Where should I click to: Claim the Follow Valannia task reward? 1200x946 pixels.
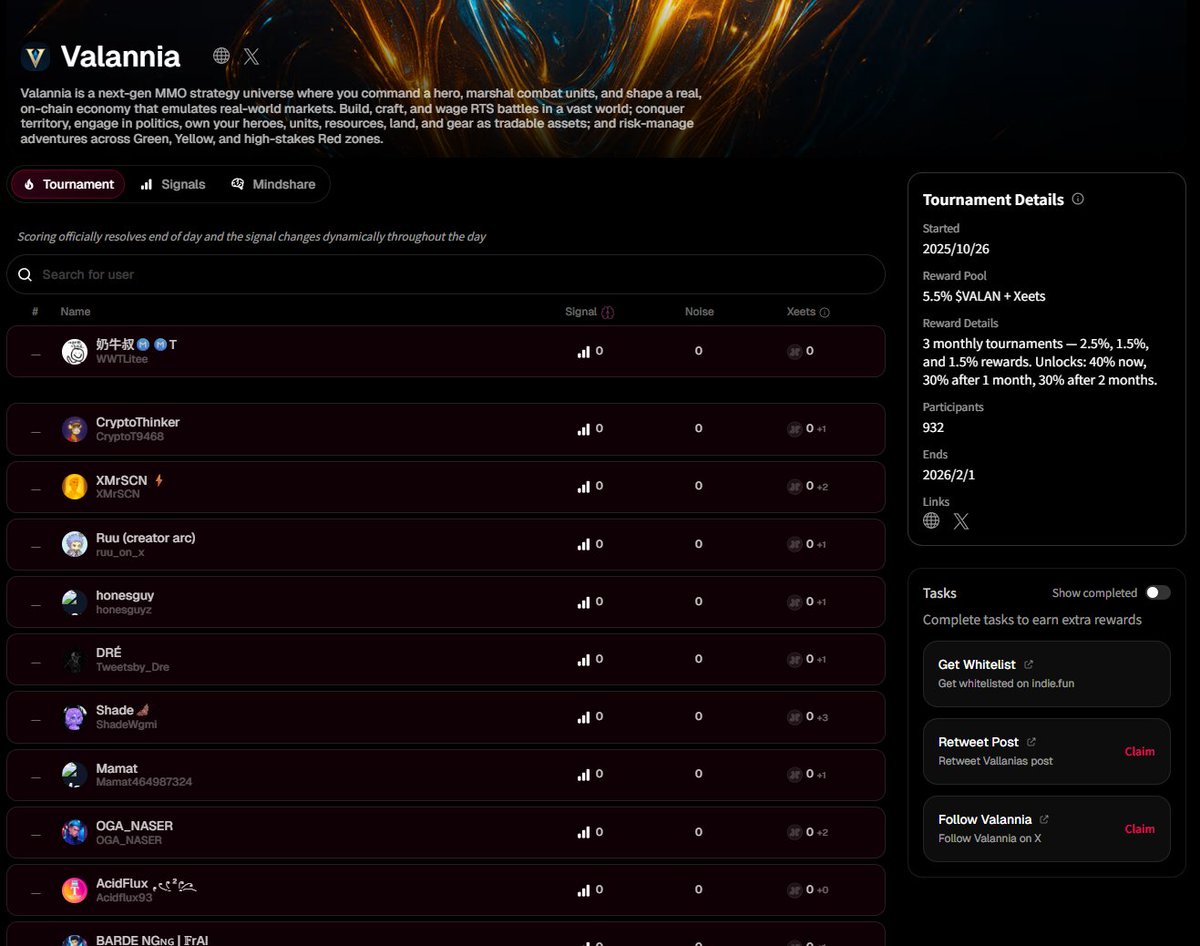(1139, 829)
